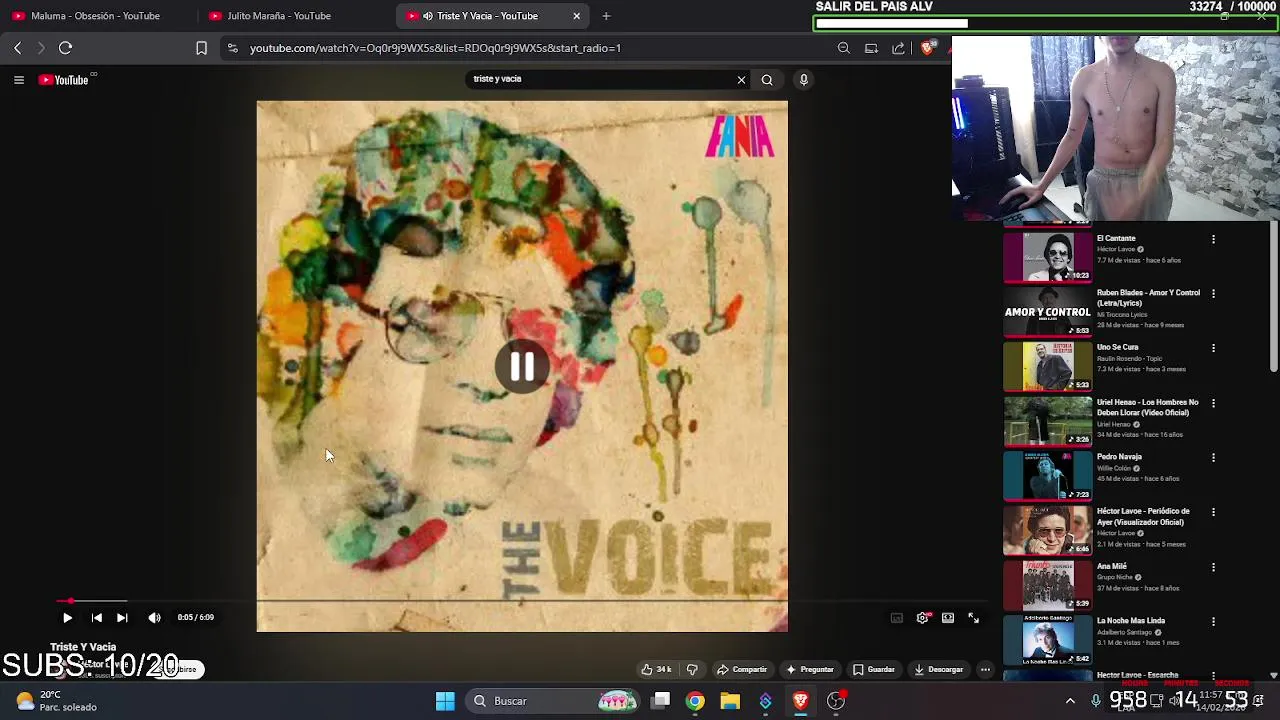1280x720 pixels.
Task: Skip to the previous video in the playlist
Action: (96, 618)
